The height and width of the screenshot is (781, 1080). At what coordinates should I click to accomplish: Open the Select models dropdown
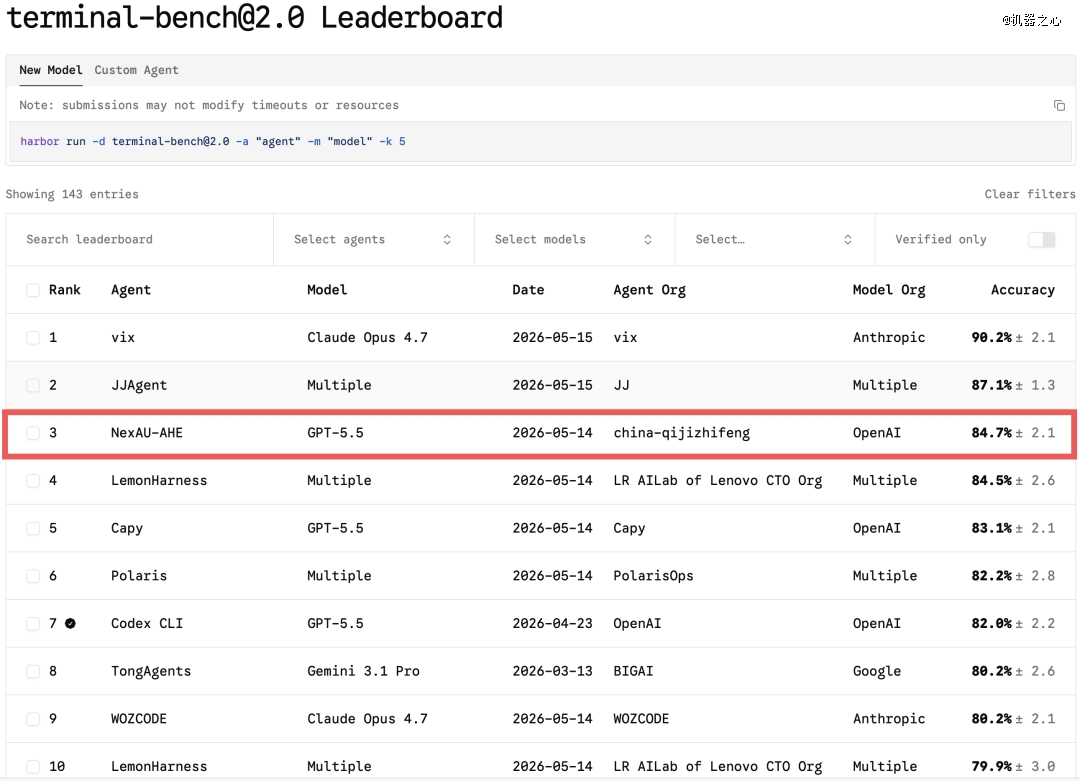click(574, 240)
